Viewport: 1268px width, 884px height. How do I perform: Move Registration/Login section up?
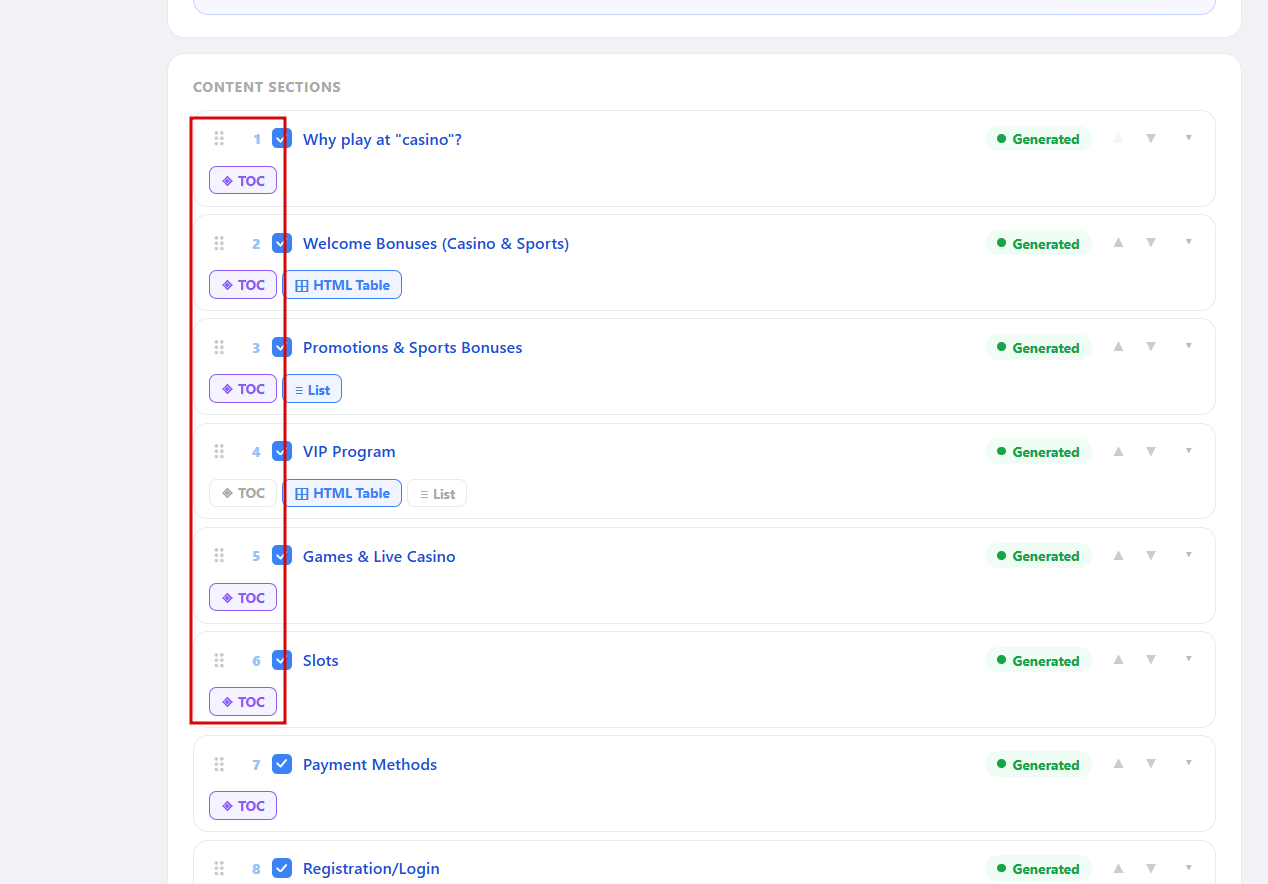pos(1119,867)
